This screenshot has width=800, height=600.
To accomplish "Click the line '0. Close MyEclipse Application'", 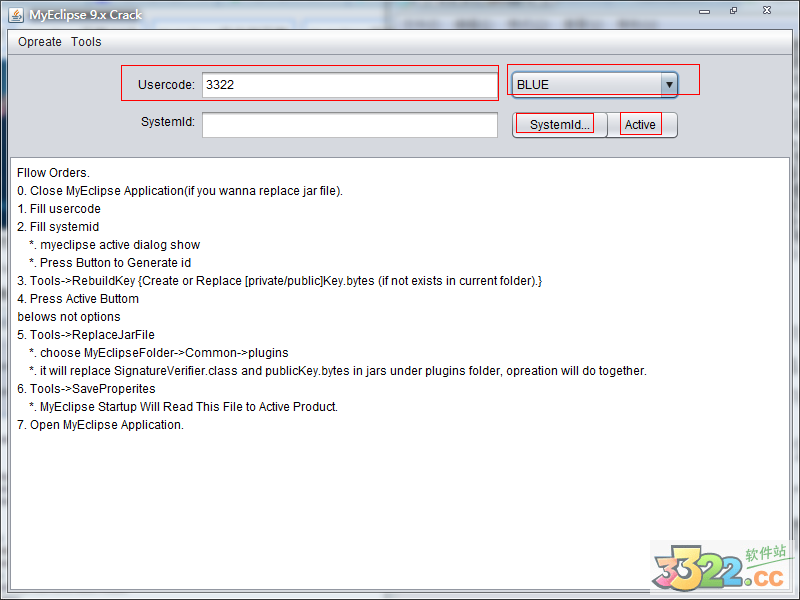I will pos(180,191).
